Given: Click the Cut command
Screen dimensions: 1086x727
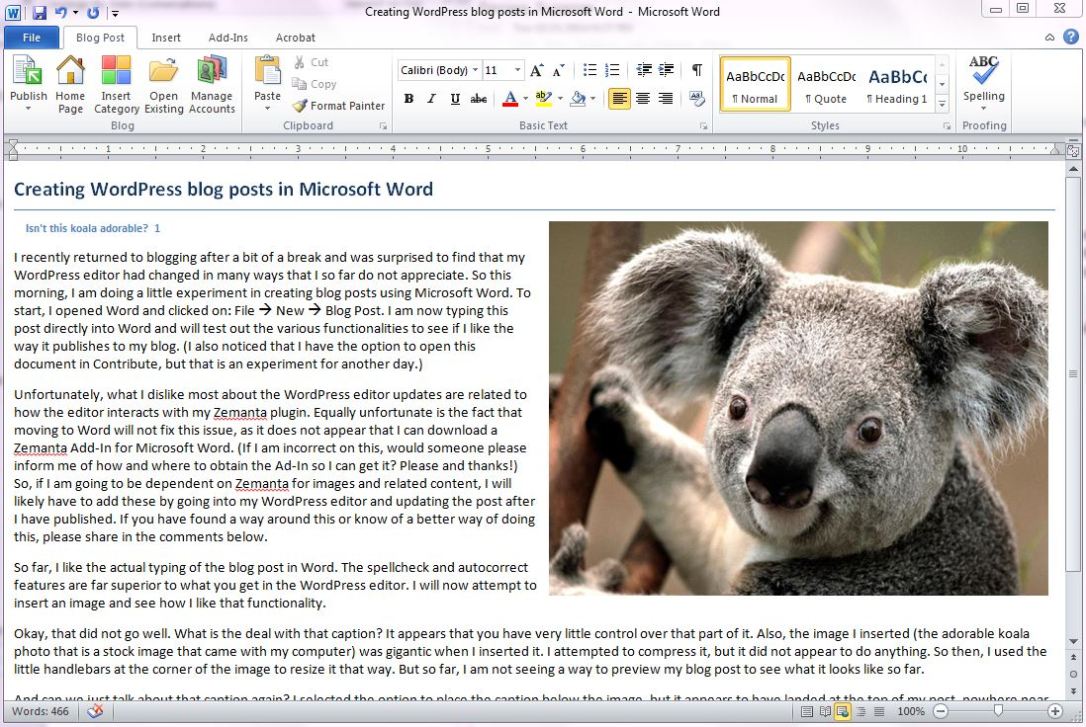Looking at the screenshot, I should click(x=310, y=62).
